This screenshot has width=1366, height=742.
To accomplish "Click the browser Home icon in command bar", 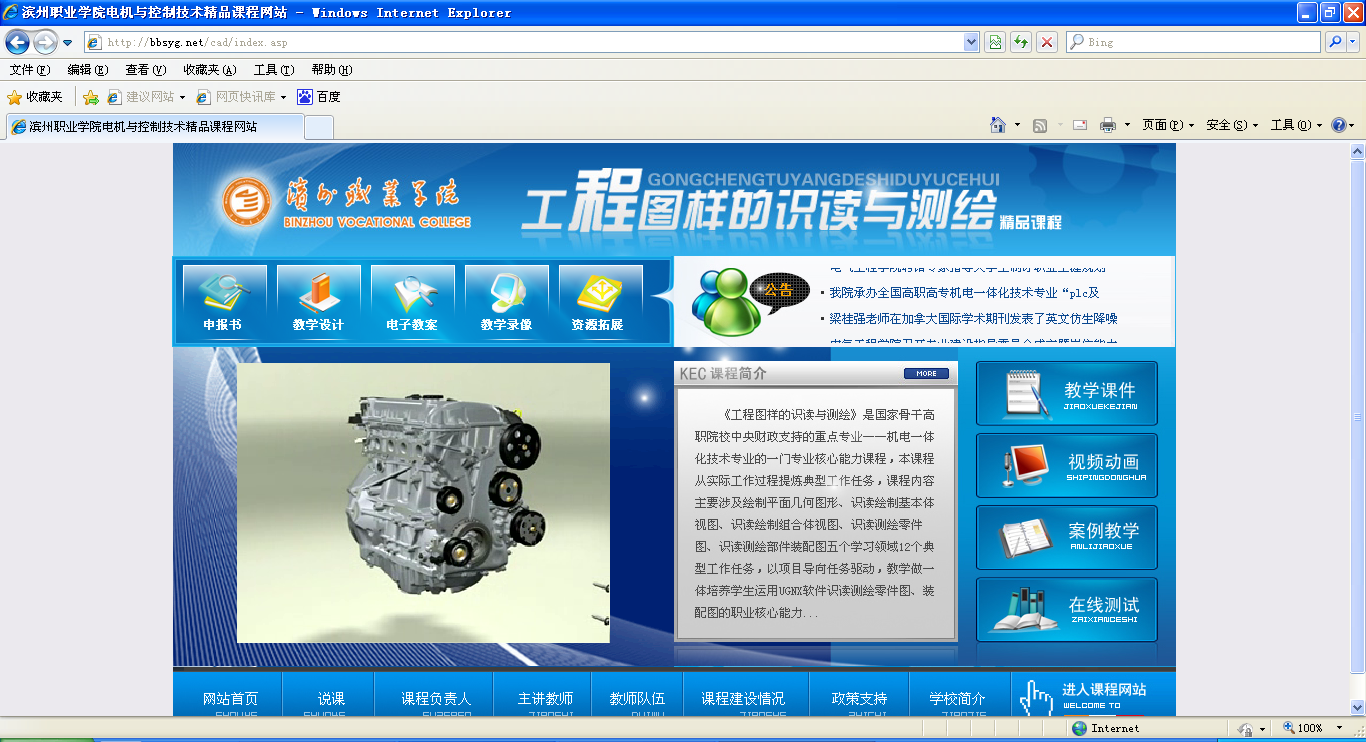I will [997, 125].
